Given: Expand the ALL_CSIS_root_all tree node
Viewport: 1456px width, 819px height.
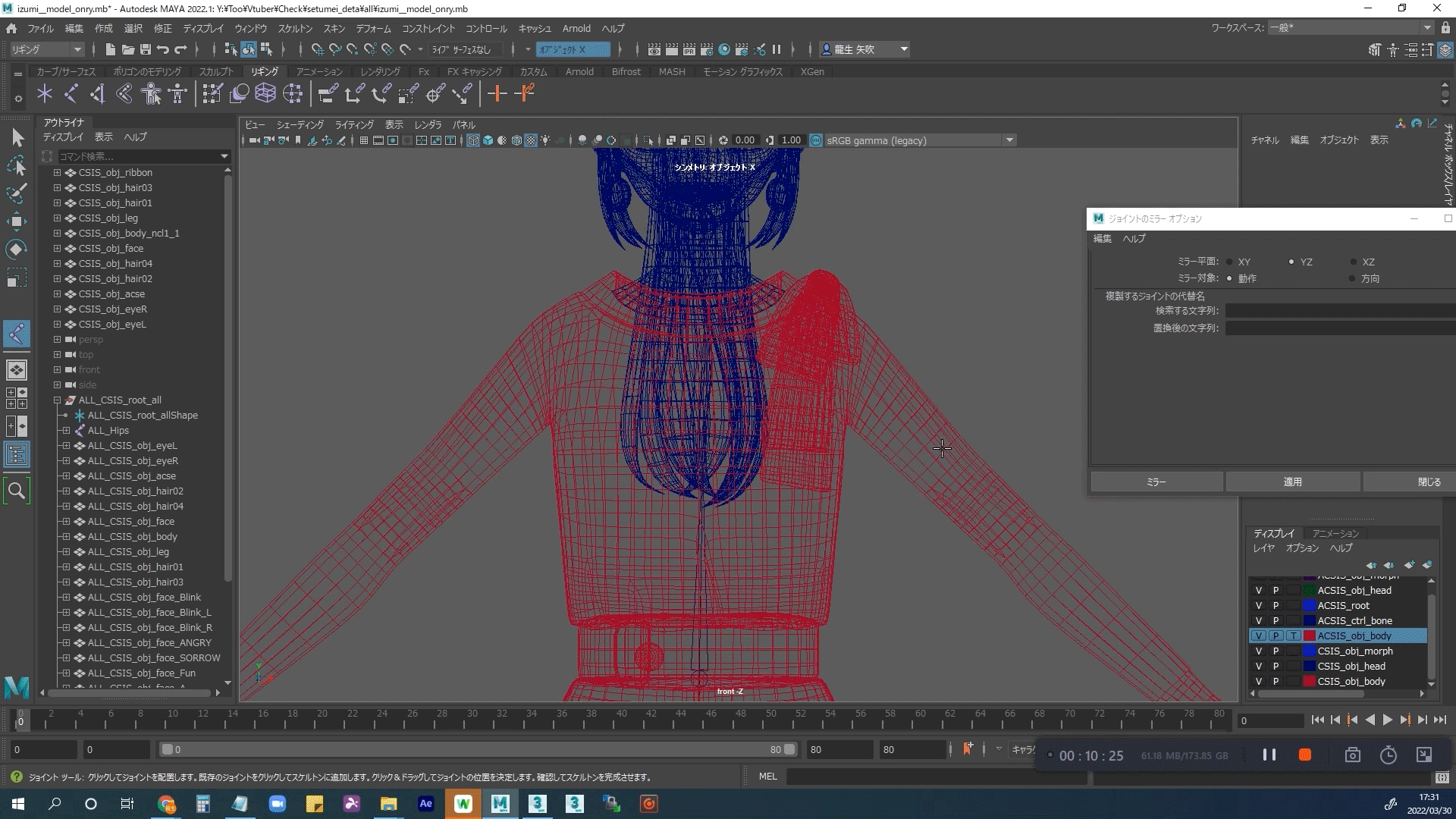Looking at the screenshot, I should (x=56, y=400).
